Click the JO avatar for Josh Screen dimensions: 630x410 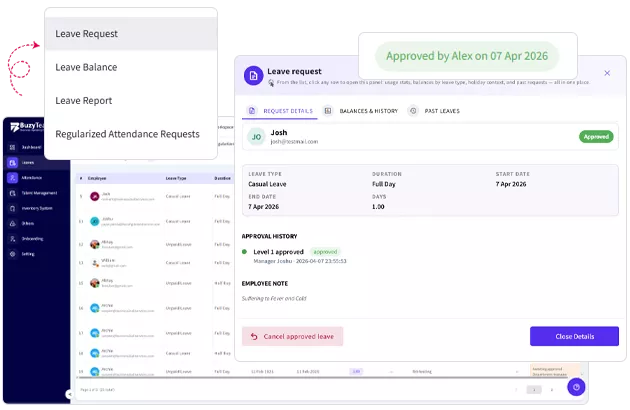click(x=256, y=137)
